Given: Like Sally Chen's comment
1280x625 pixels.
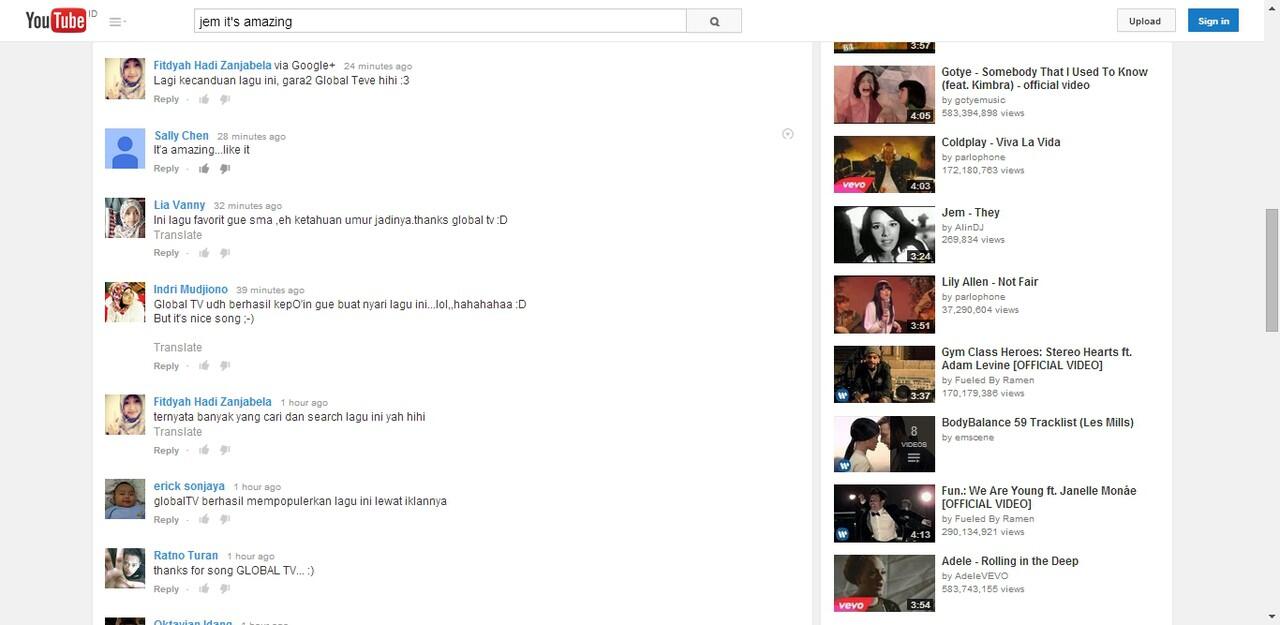Looking at the screenshot, I should tap(204, 169).
